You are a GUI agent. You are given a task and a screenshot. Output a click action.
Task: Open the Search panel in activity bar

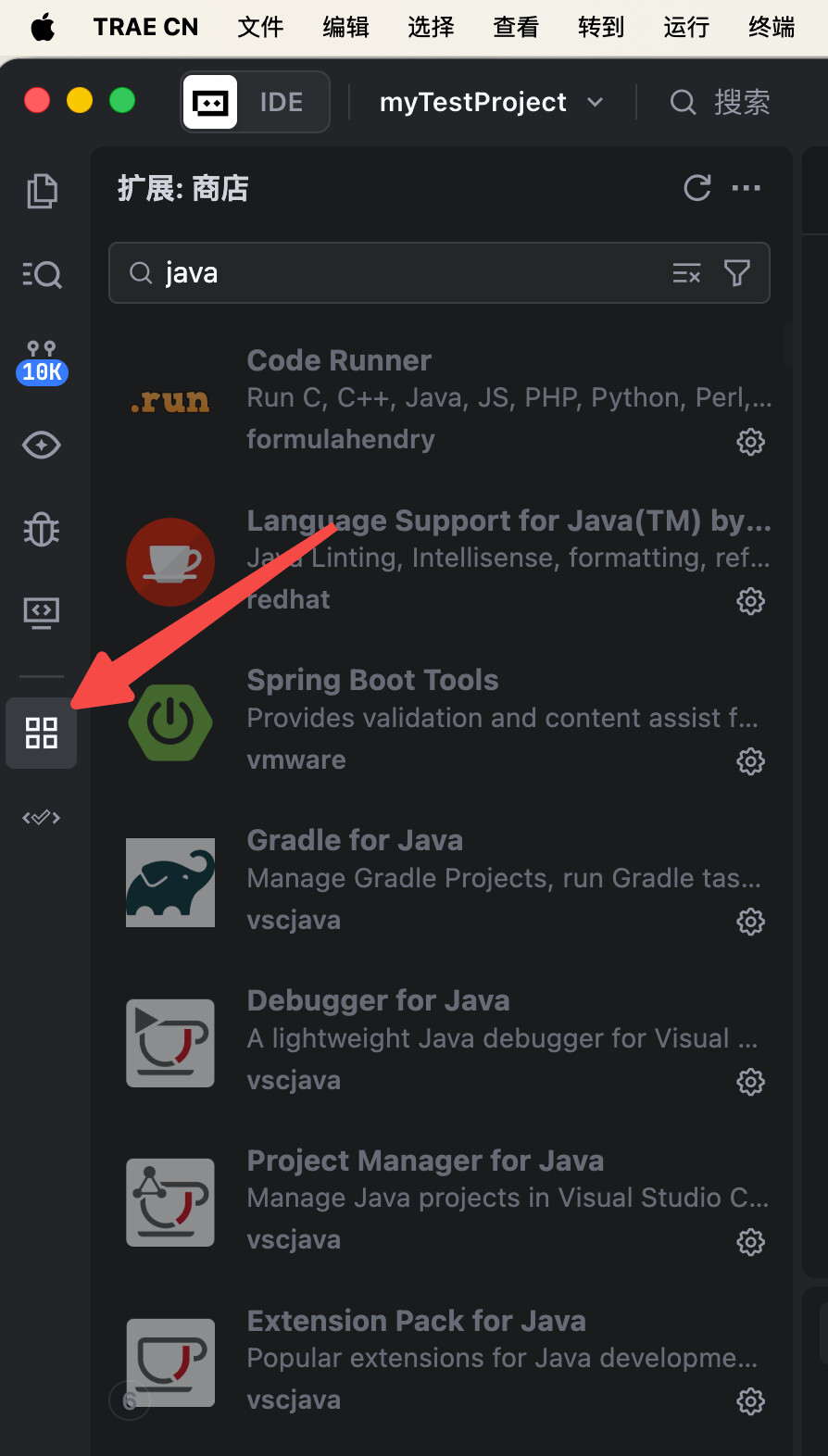[x=42, y=275]
